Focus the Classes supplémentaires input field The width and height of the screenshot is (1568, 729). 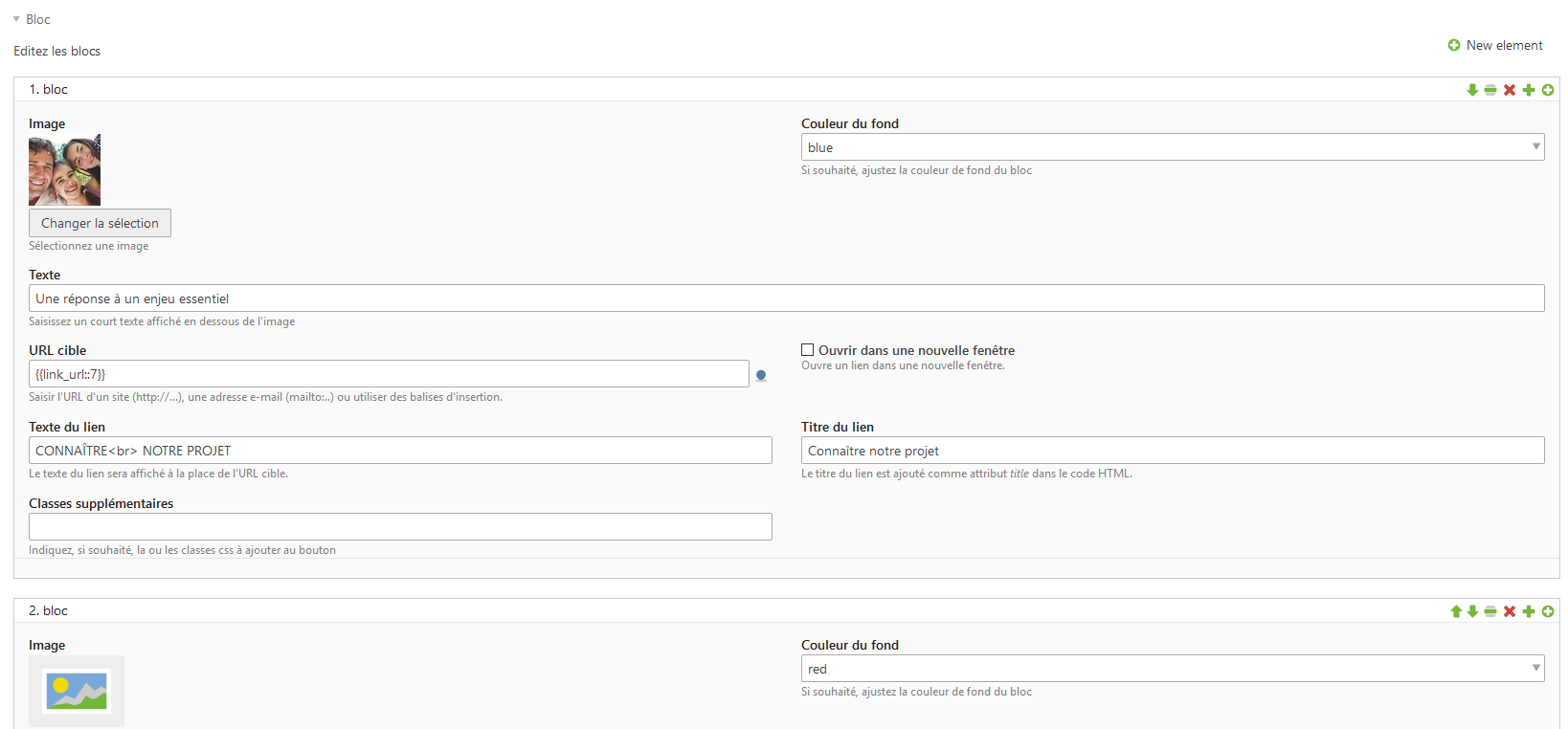click(x=400, y=527)
